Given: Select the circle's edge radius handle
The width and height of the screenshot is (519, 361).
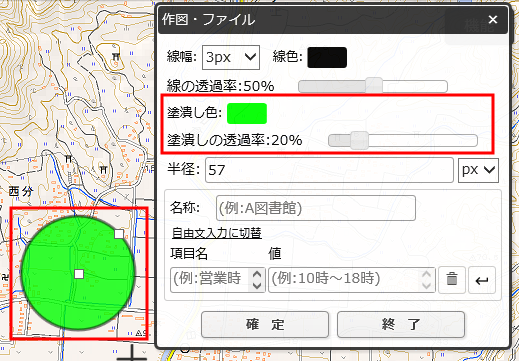Looking at the screenshot, I should 119,234.
